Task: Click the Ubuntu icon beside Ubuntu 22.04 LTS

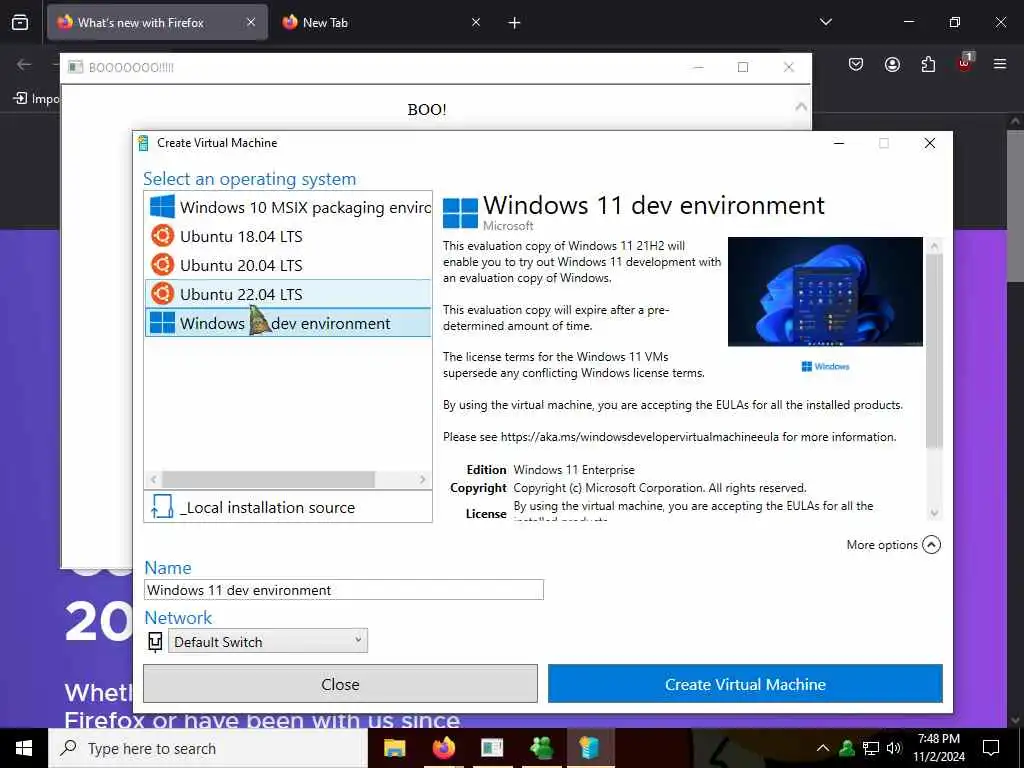Action: [x=162, y=293]
